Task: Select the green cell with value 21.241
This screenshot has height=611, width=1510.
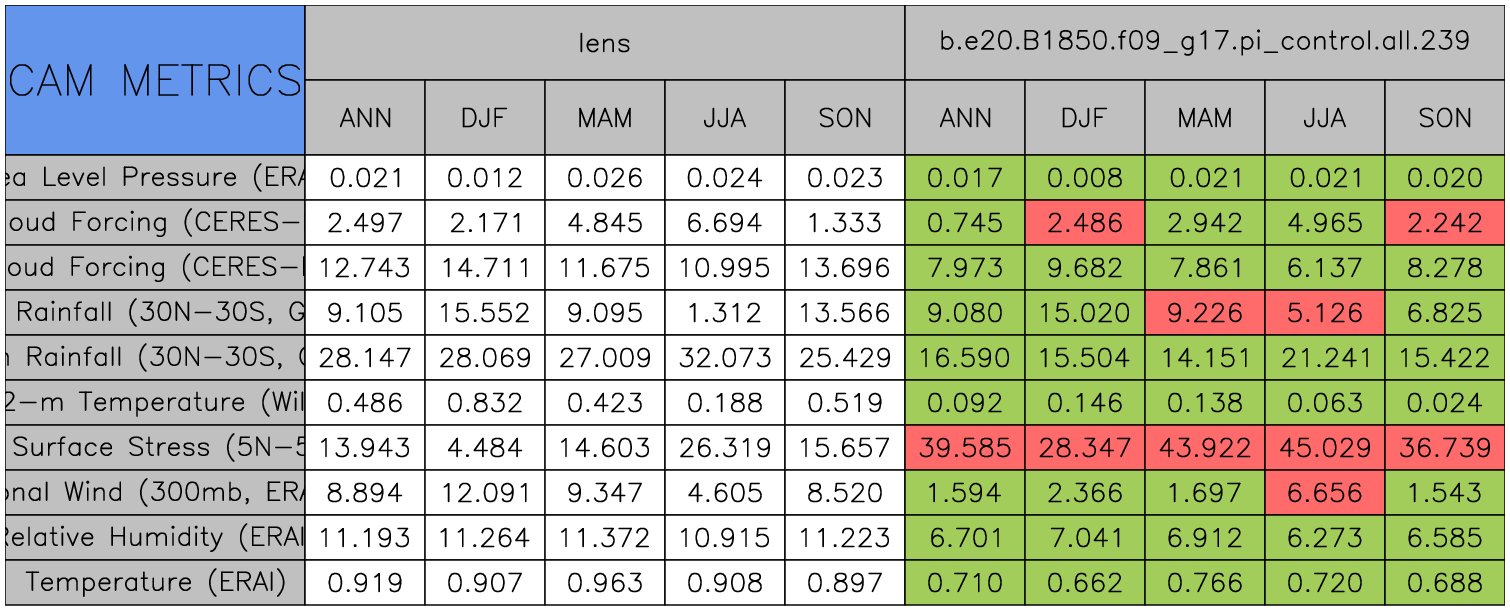Action: coord(1325,357)
